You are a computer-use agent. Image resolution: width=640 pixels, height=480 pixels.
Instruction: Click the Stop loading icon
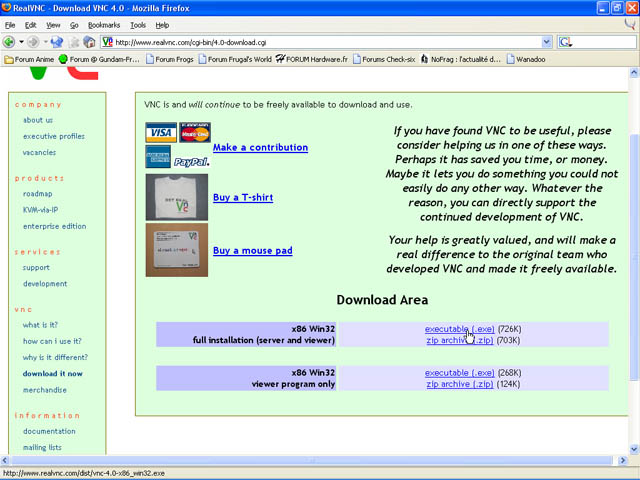coord(74,42)
